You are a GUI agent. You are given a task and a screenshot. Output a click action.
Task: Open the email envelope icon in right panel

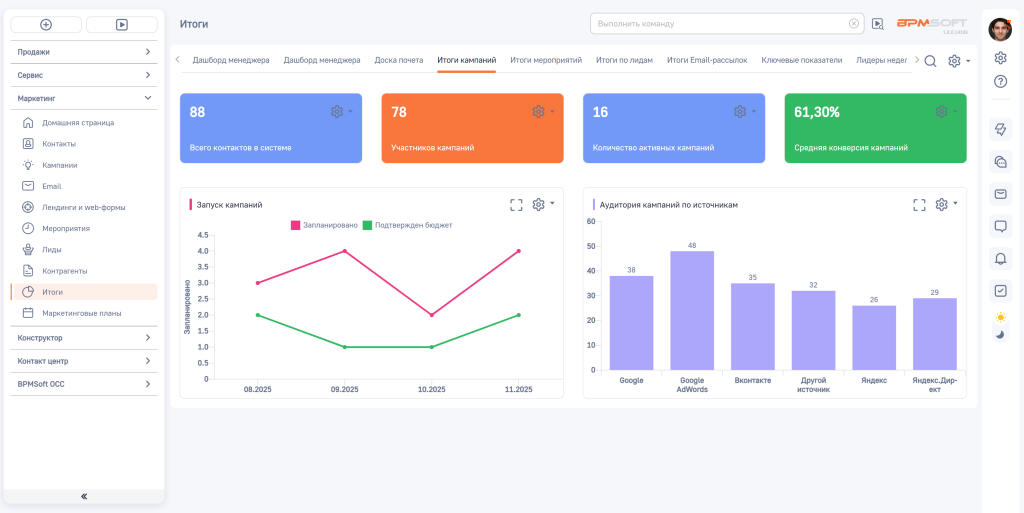click(x=1000, y=194)
